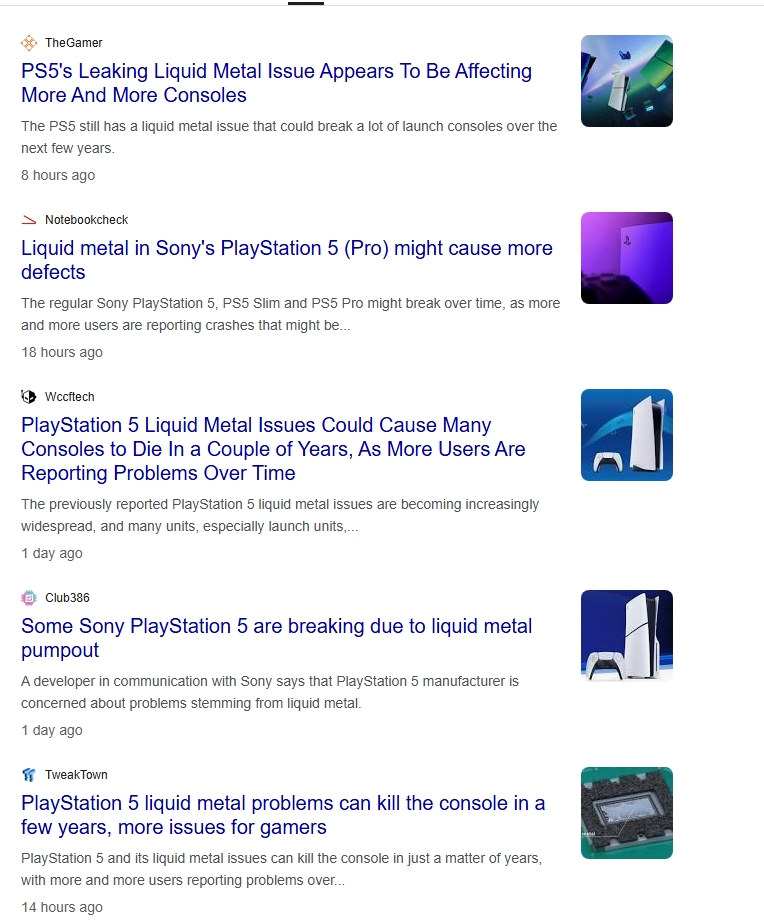The height and width of the screenshot is (924, 764).
Task: Open PlayStation 5 liquid metal problems can kill article
Action: [x=283, y=815]
